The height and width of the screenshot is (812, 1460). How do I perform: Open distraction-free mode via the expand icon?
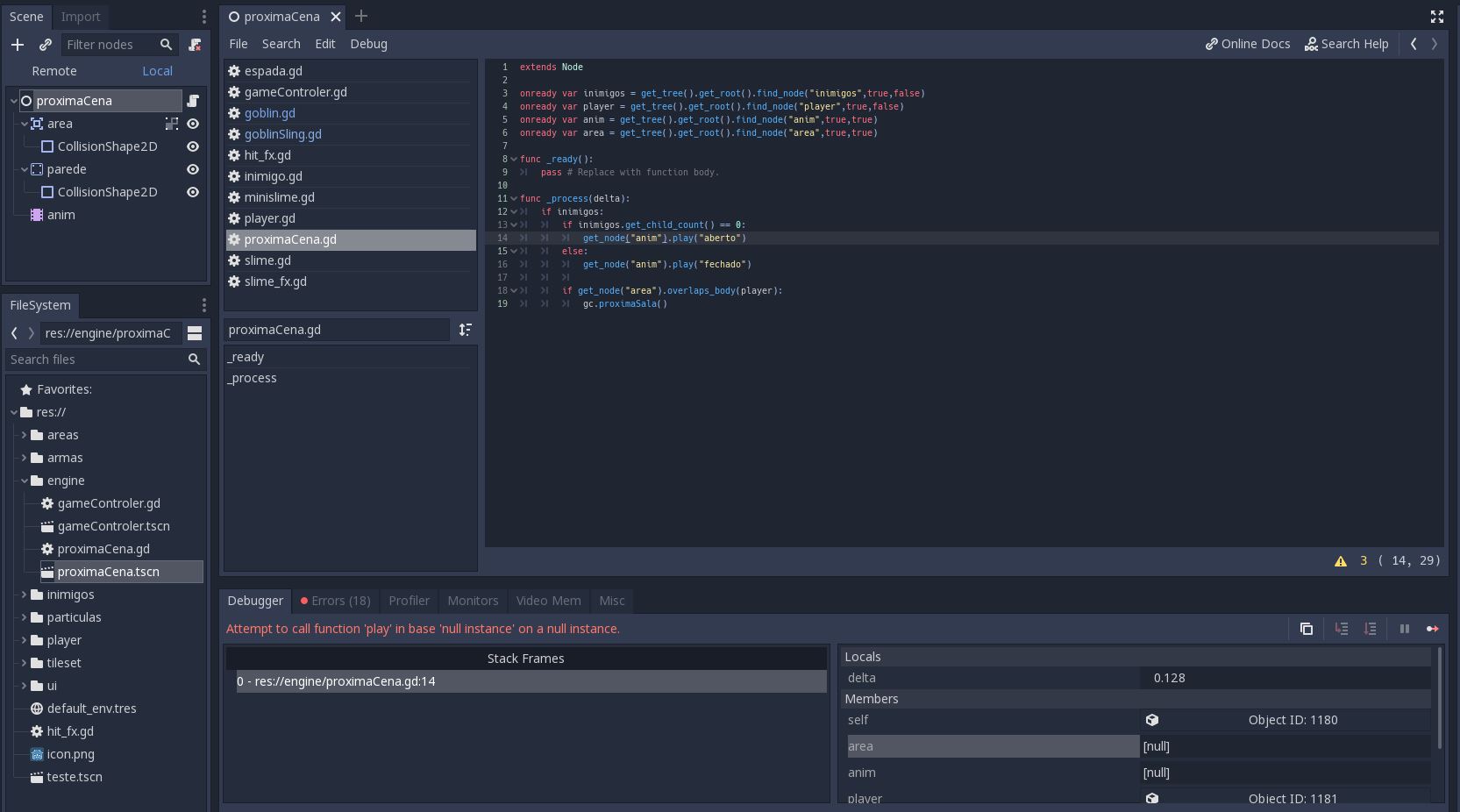point(1436,16)
